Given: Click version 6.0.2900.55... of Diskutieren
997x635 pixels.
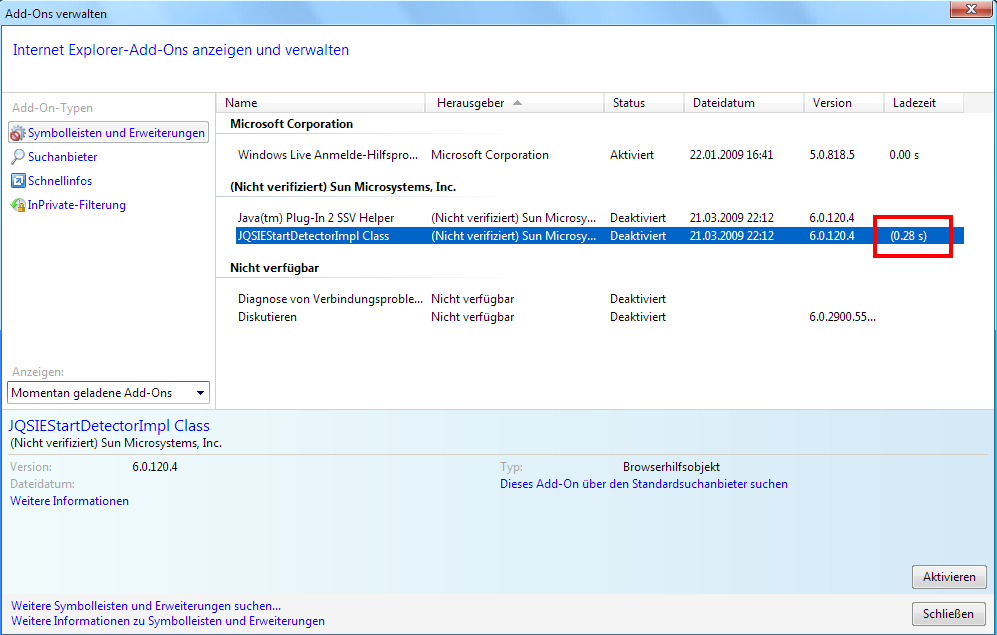Looking at the screenshot, I should click(842, 317).
